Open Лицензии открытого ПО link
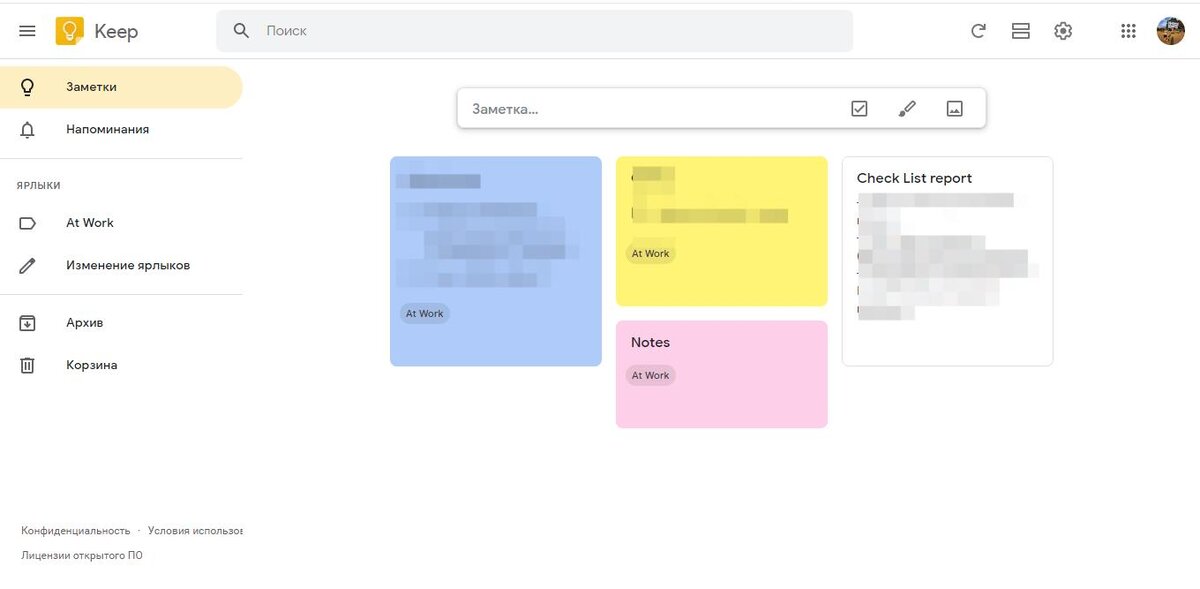The width and height of the screenshot is (1200, 589). [82, 556]
